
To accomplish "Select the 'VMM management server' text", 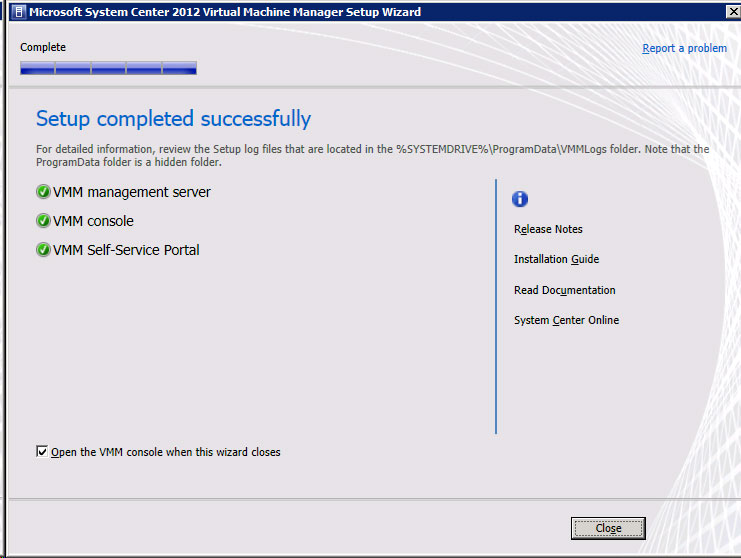I will [x=132, y=192].
